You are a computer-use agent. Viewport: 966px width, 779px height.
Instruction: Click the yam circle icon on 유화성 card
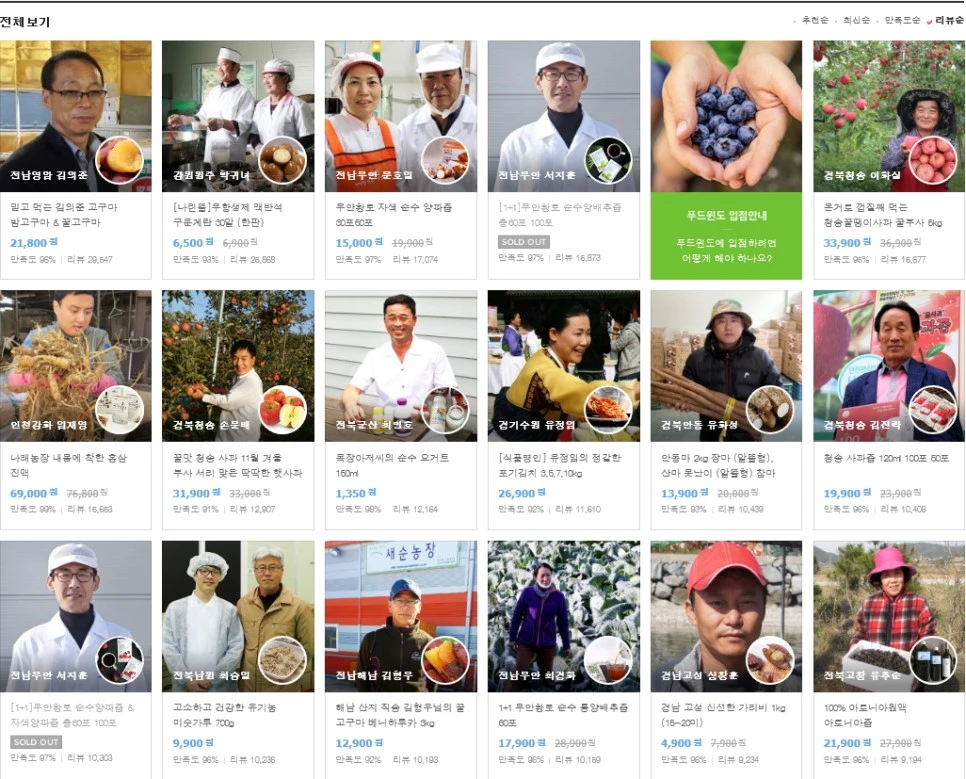(x=771, y=410)
